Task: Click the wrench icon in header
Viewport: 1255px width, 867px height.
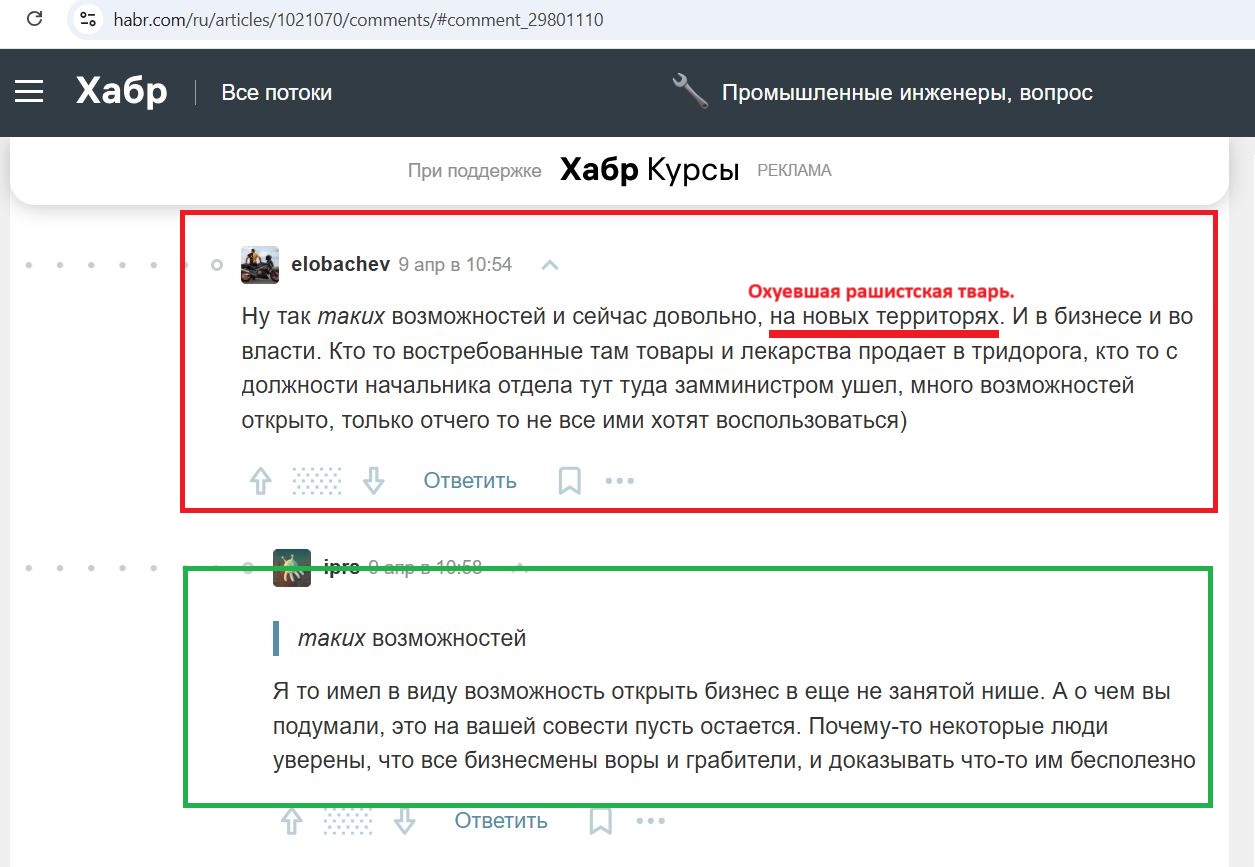Action: coord(690,92)
